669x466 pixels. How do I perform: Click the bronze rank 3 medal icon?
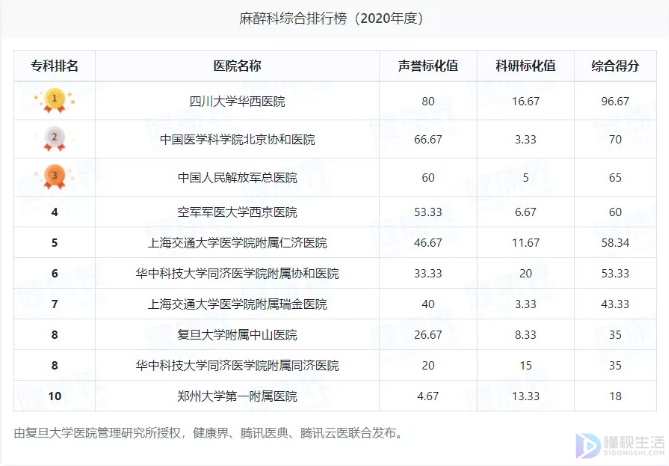point(55,177)
